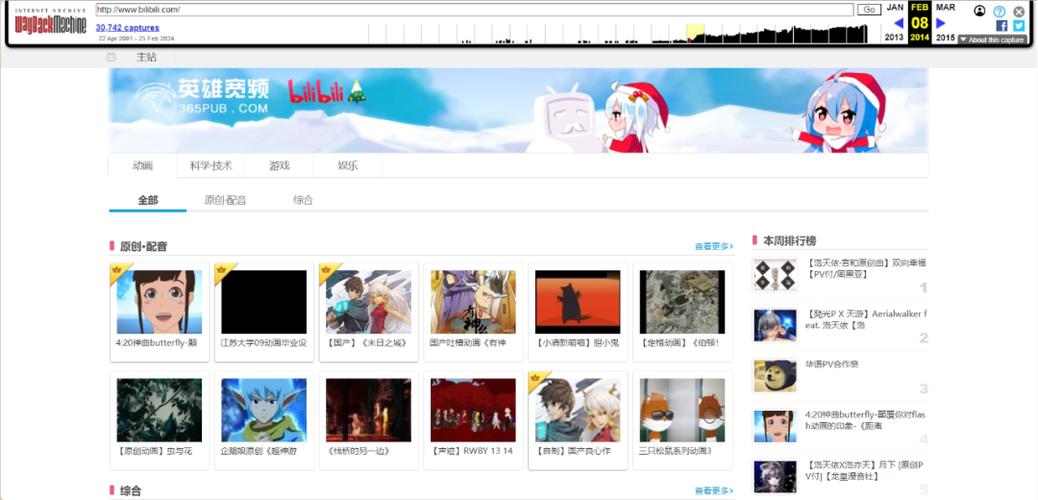The height and width of the screenshot is (500, 1038).
Task: Open thumbnail 企鹅娘原创《超神游
Action: pyautogui.click(x=264, y=410)
